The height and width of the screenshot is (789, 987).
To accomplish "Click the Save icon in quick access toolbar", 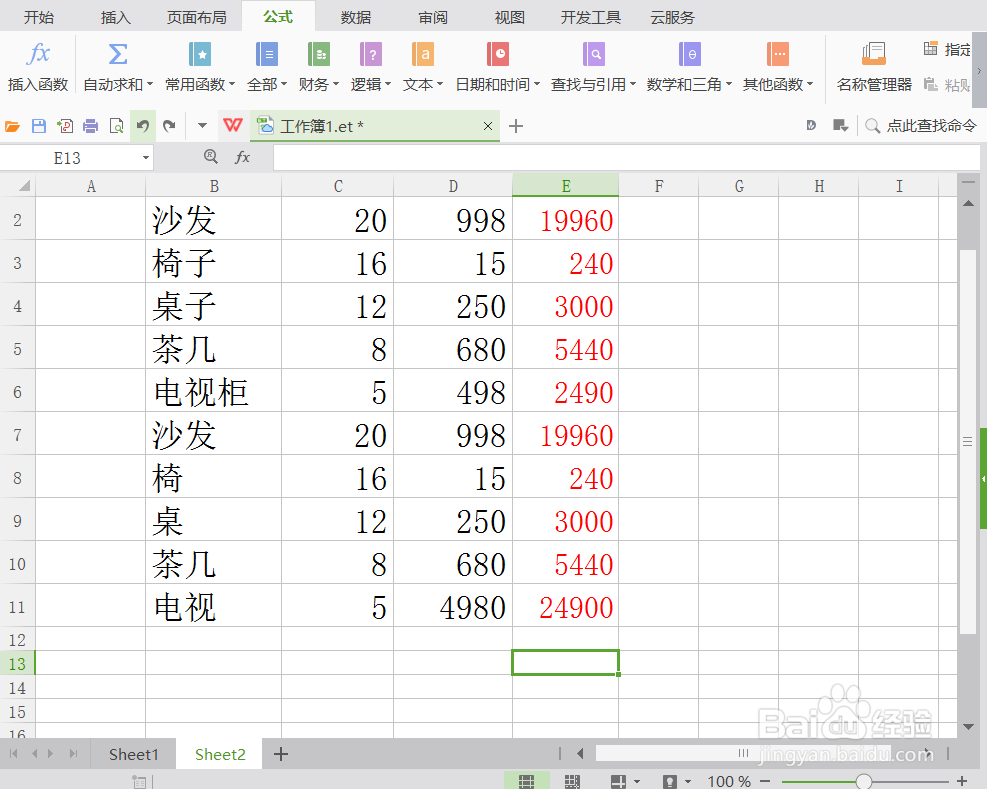I will 37,126.
